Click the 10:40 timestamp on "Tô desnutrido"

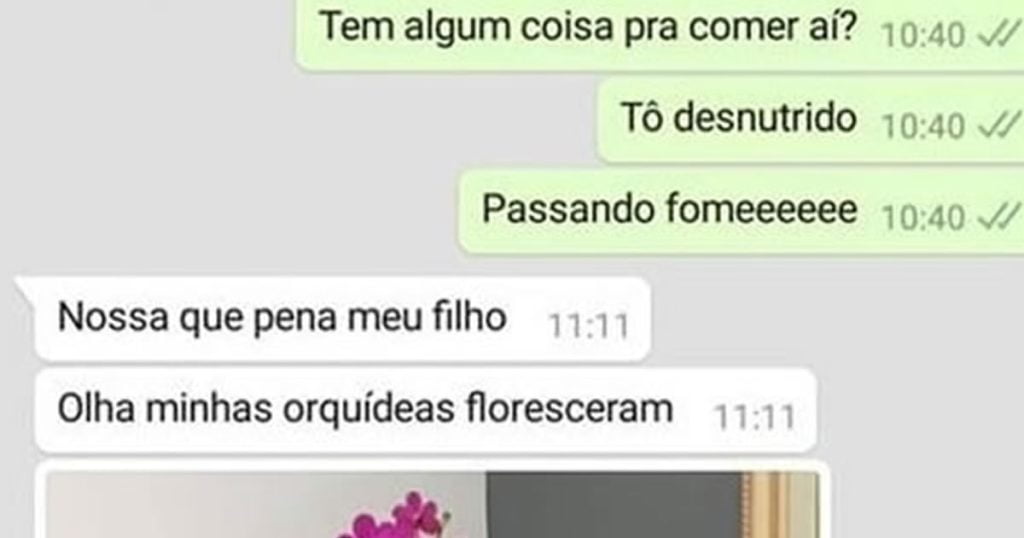tap(923, 126)
